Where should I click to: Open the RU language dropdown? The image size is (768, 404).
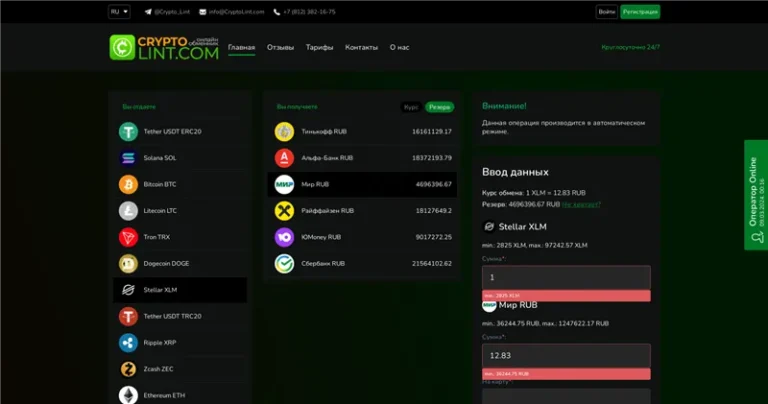[x=119, y=12]
